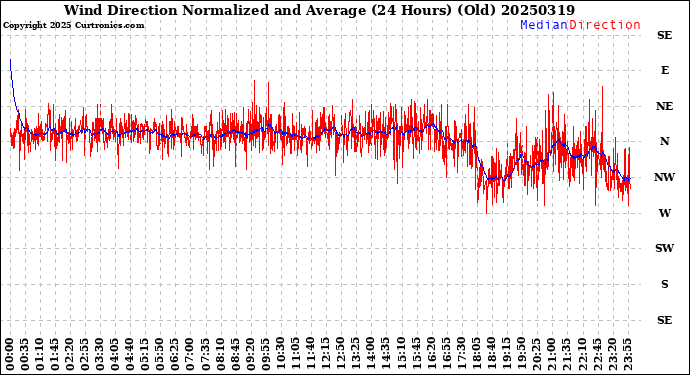690x375 pixels.
Task: Select the S axis label
Action: click(x=664, y=284)
